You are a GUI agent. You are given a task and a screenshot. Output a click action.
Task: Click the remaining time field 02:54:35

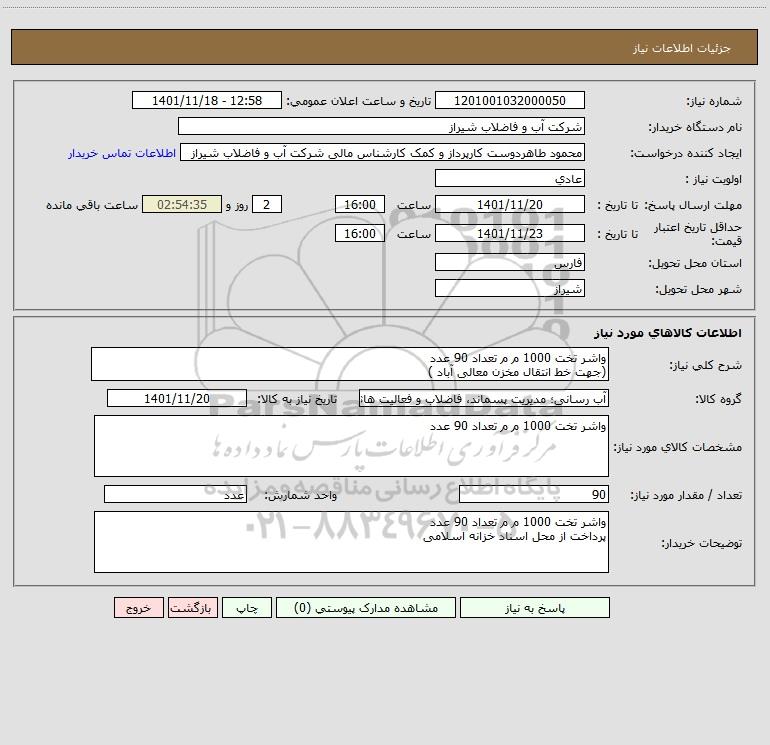(182, 204)
